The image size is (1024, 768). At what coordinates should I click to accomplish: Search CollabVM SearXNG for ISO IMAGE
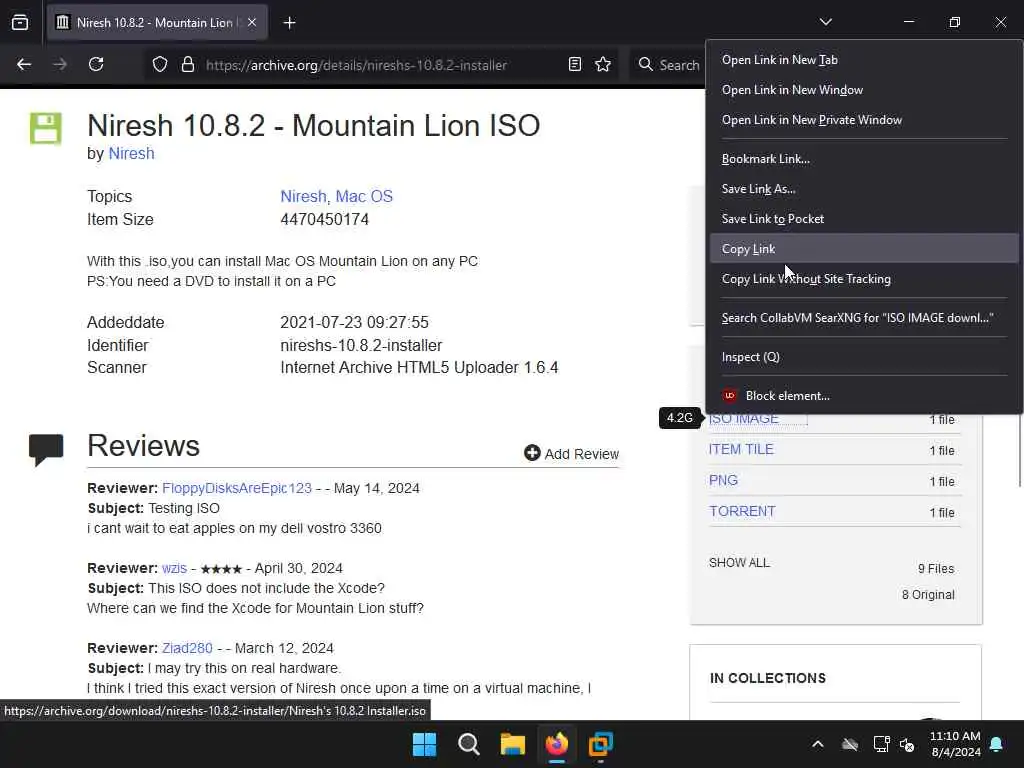pos(864,318)
